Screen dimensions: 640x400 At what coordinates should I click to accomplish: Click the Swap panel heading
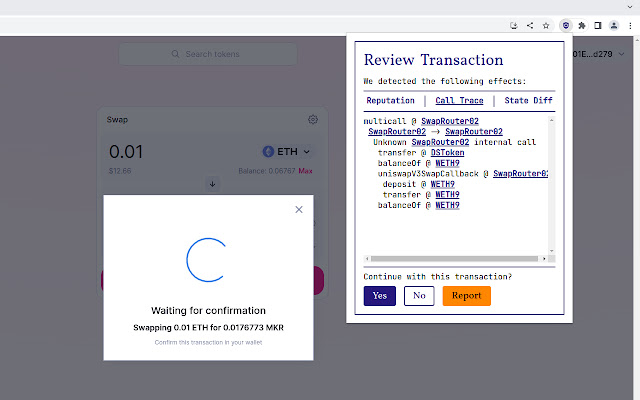tap(117, 120)
